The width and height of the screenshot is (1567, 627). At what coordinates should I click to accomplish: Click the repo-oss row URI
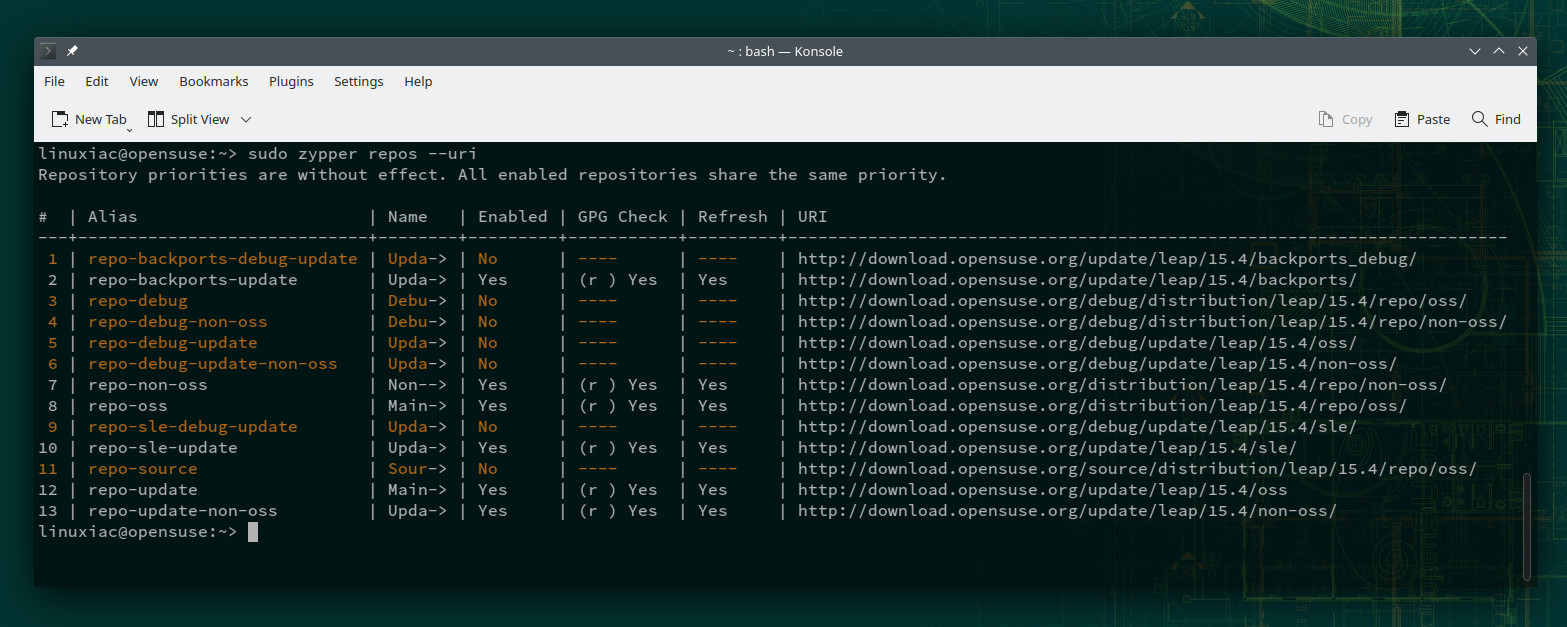click(x=1102, y=405)
